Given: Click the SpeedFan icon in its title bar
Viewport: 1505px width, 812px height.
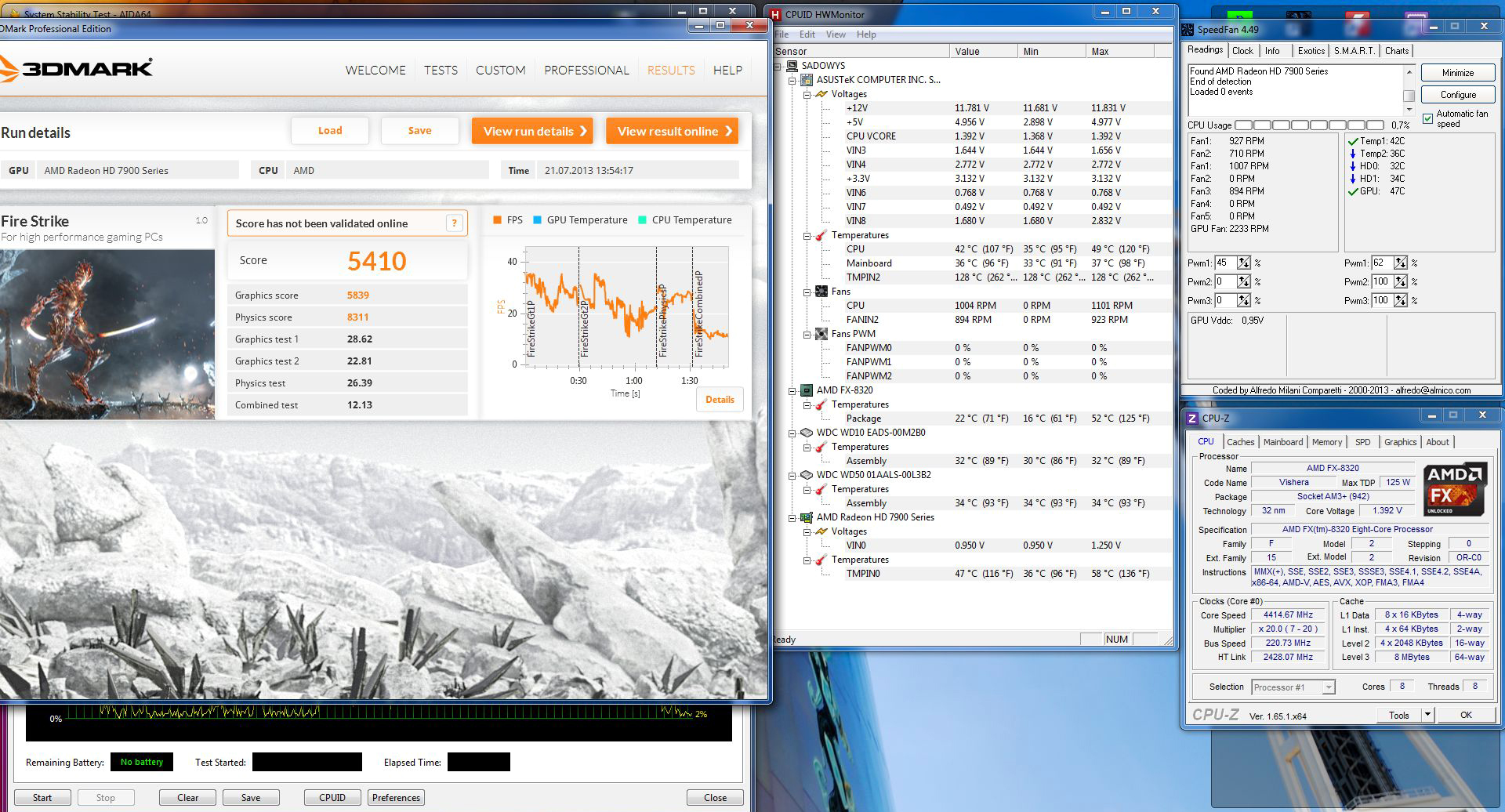Looking at the screenshot, I should pyautogui.click(x=1188, y=30).
